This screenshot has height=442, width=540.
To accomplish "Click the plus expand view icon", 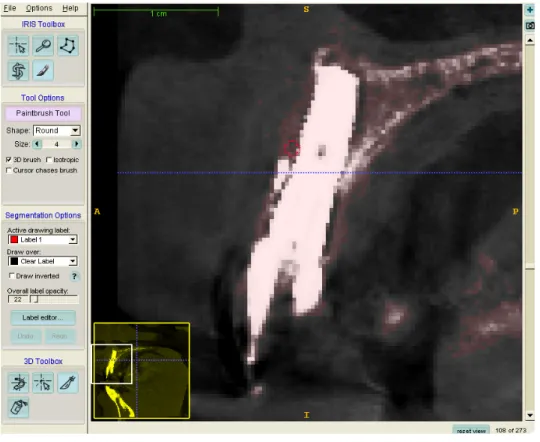I will coord(530,10).
